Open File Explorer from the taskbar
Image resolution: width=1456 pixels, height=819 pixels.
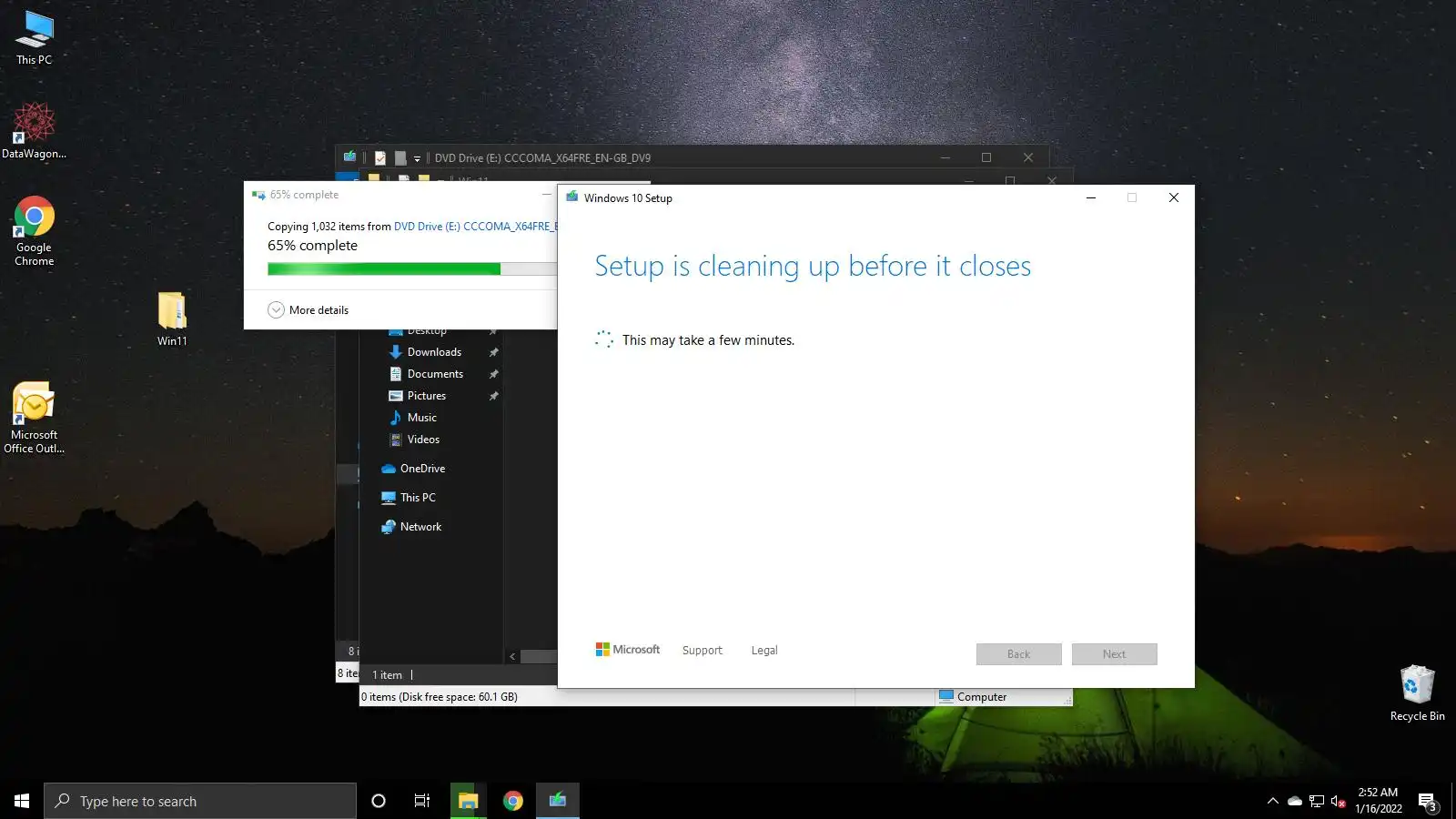point(468,801)
